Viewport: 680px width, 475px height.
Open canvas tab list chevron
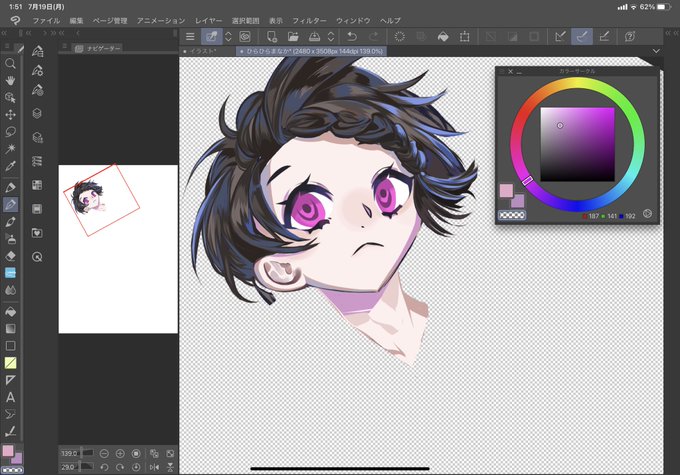pyautogui.click(x=656, y=51)
